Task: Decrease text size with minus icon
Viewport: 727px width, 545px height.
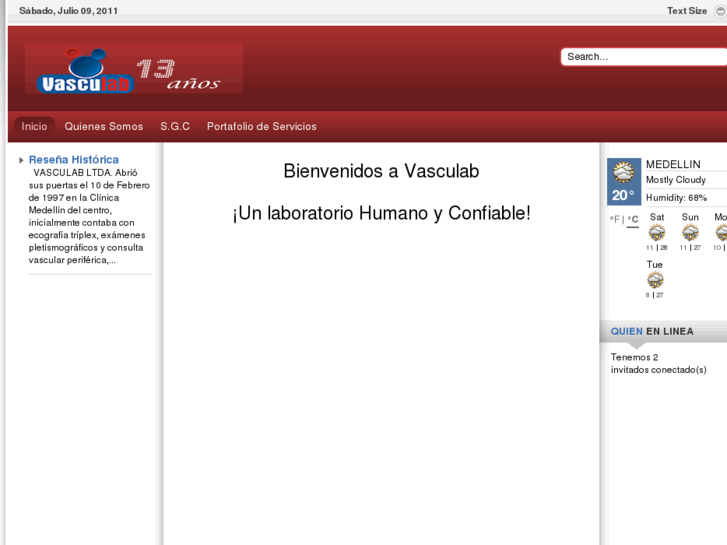Action: 721,11
